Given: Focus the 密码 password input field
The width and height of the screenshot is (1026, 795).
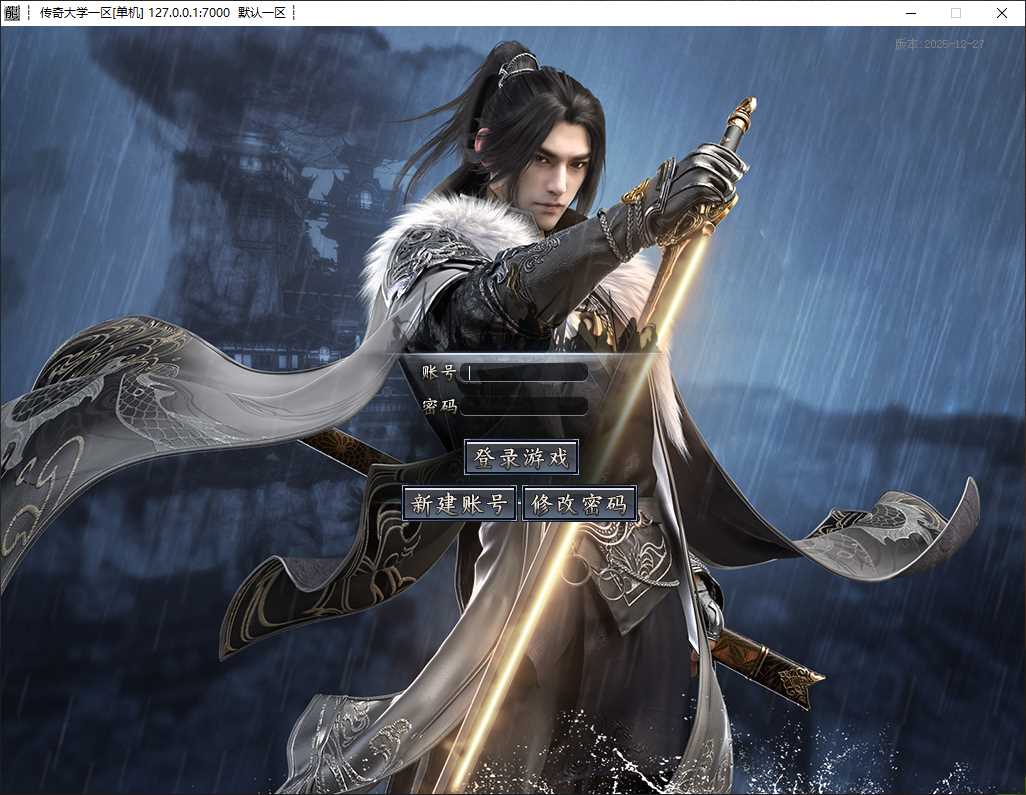Looking at the screenshot, I should 525,406.
